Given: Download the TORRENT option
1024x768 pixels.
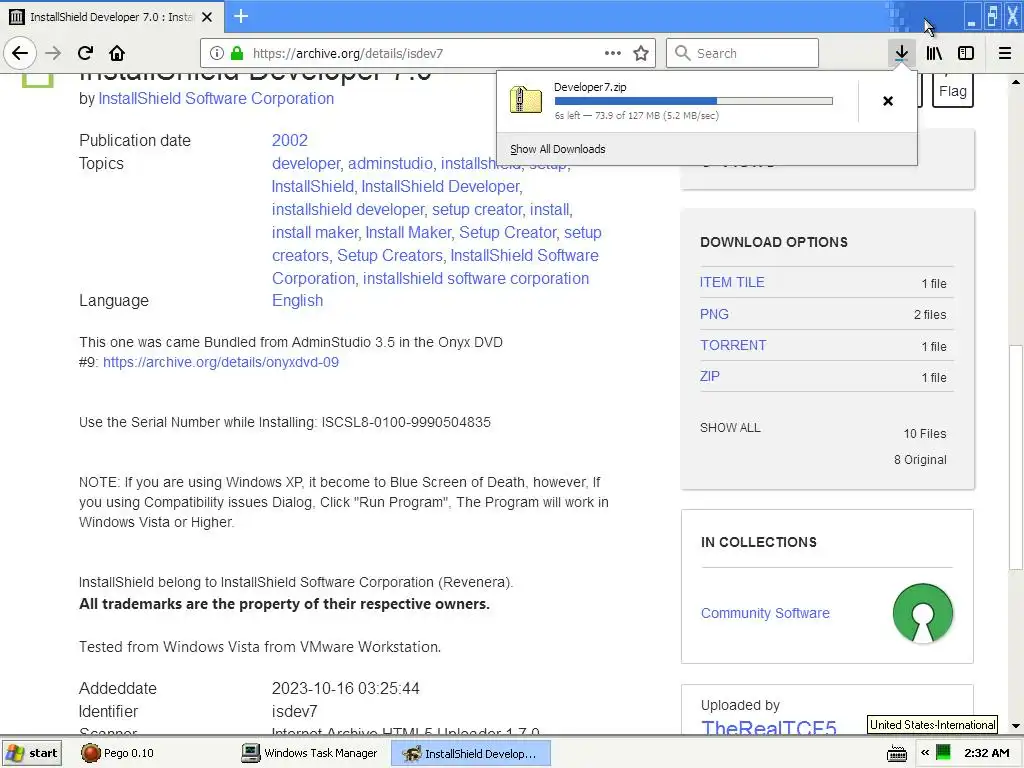Looking at the screenshot, I should 733,345.
